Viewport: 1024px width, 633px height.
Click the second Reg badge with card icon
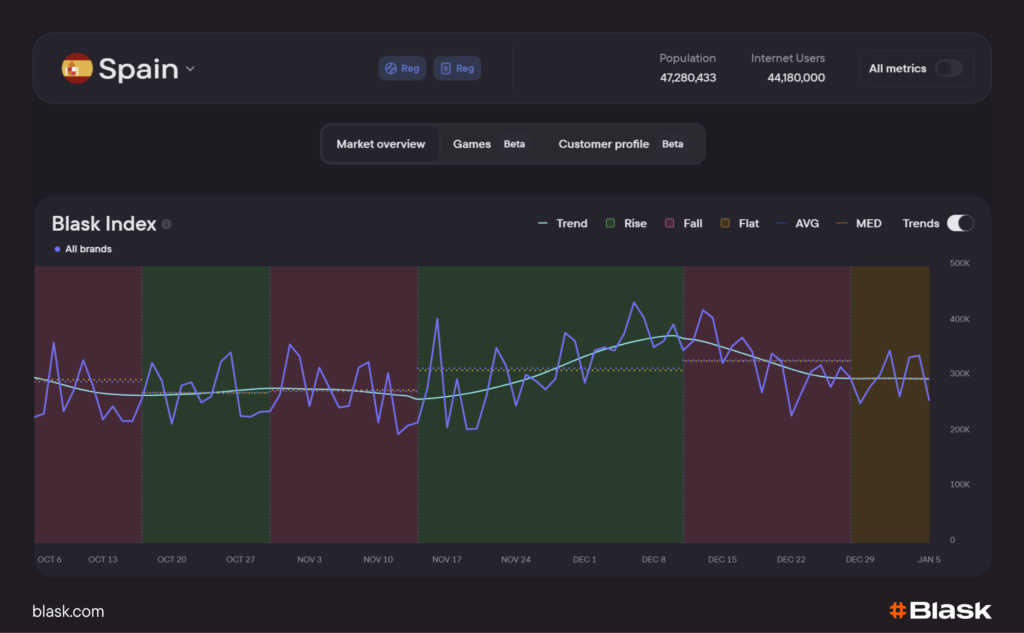coord(457,68)
